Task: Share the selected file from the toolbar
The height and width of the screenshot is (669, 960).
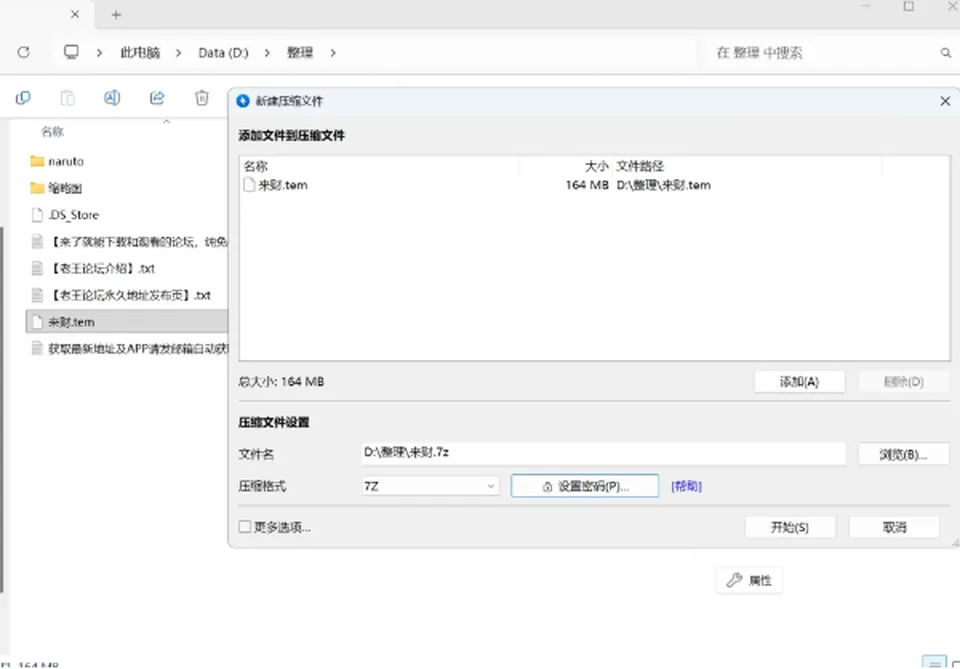Action: pyautogui.click(x=157, y=98)
